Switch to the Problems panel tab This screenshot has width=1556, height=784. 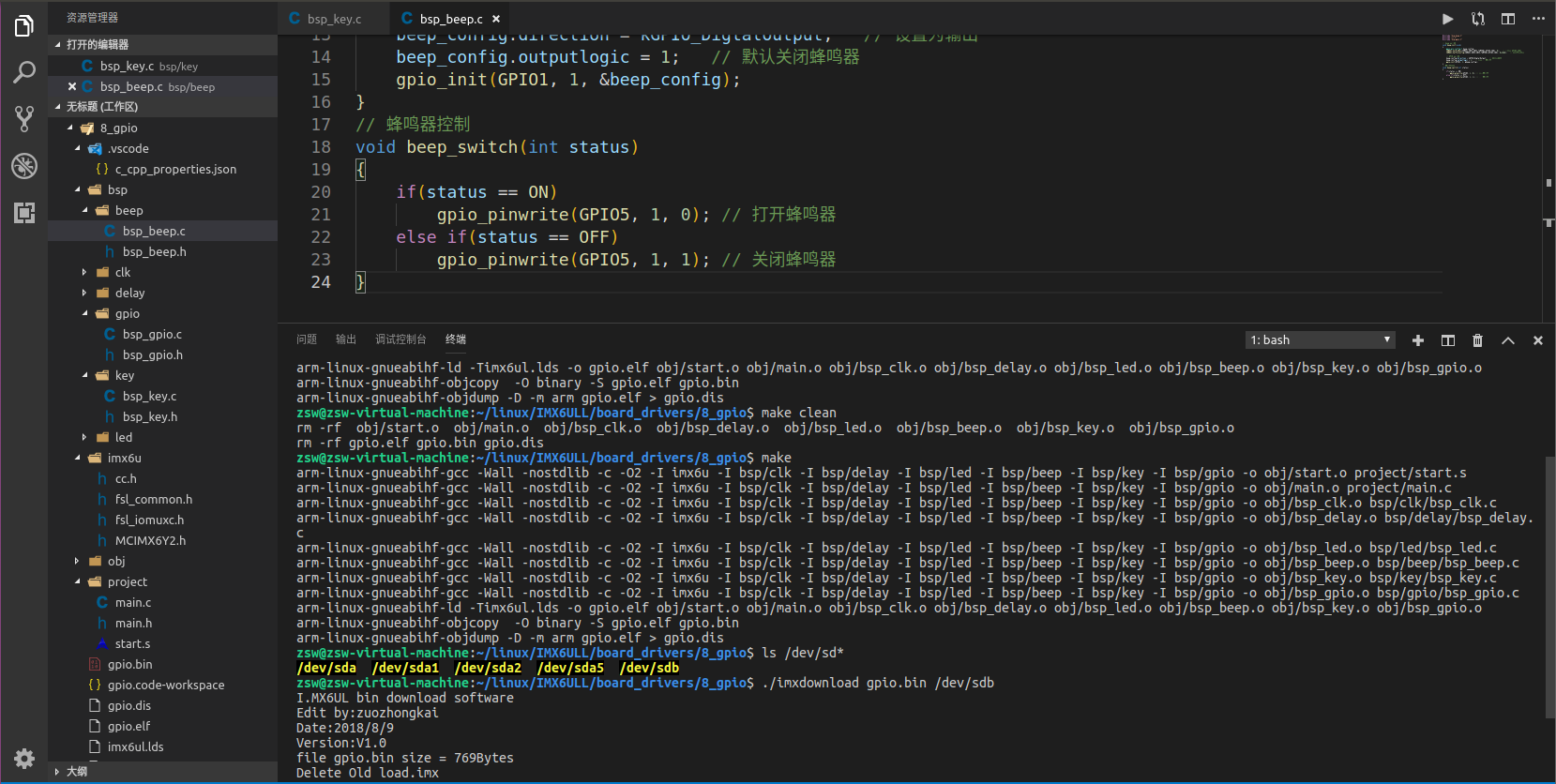click(307, 339)
